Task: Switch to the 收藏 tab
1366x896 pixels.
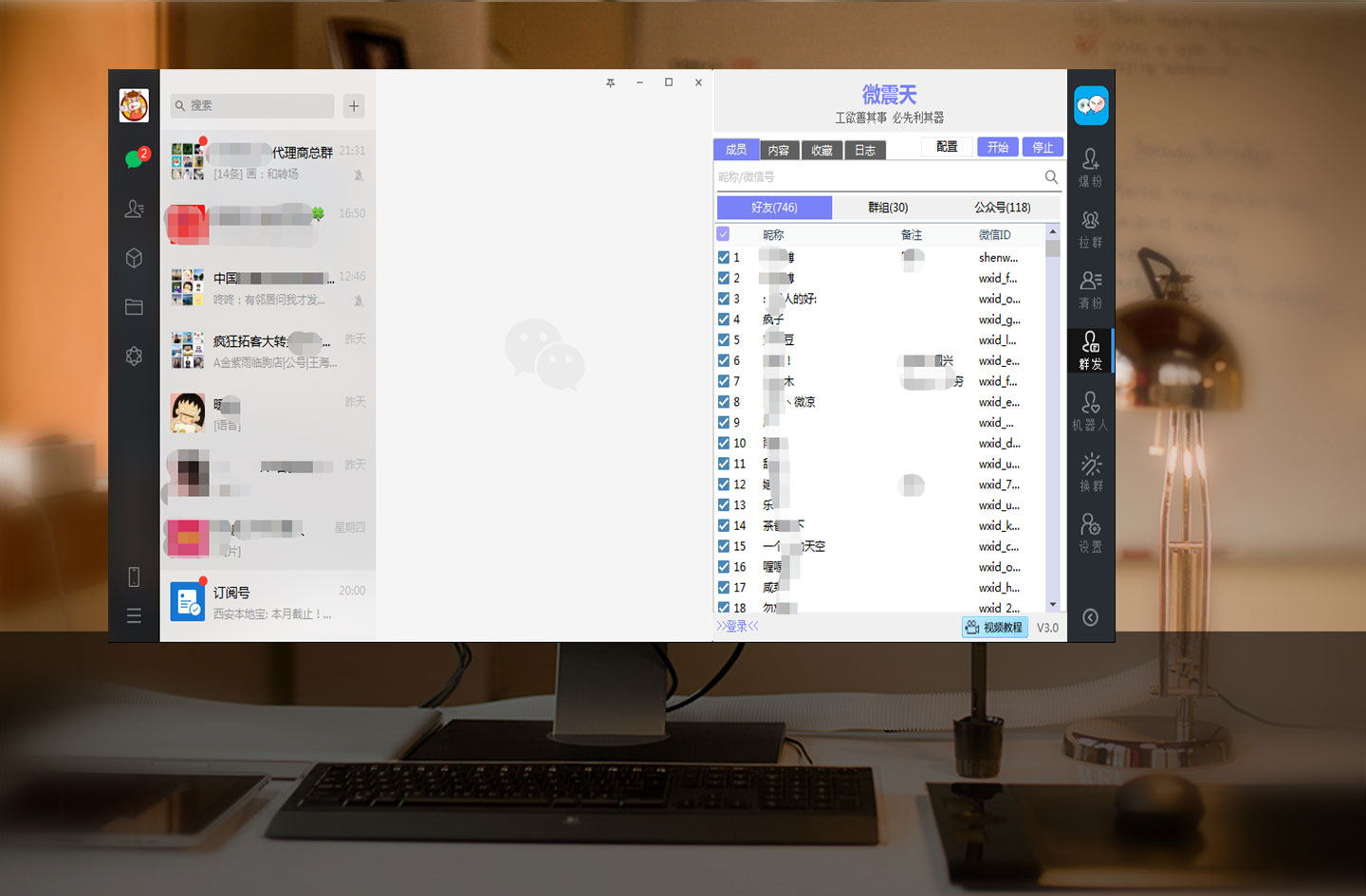Action: click(821, 150)
